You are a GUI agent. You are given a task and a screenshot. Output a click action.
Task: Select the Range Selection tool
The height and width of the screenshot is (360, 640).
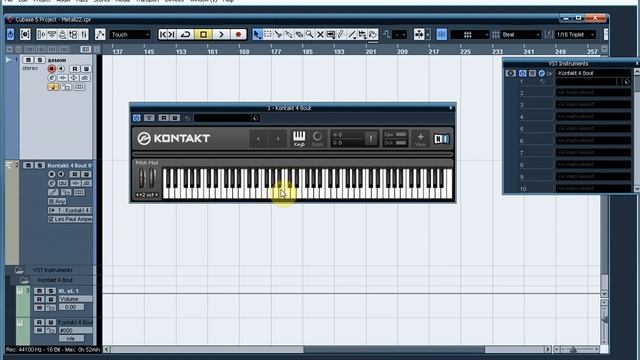tap(268, 35)
